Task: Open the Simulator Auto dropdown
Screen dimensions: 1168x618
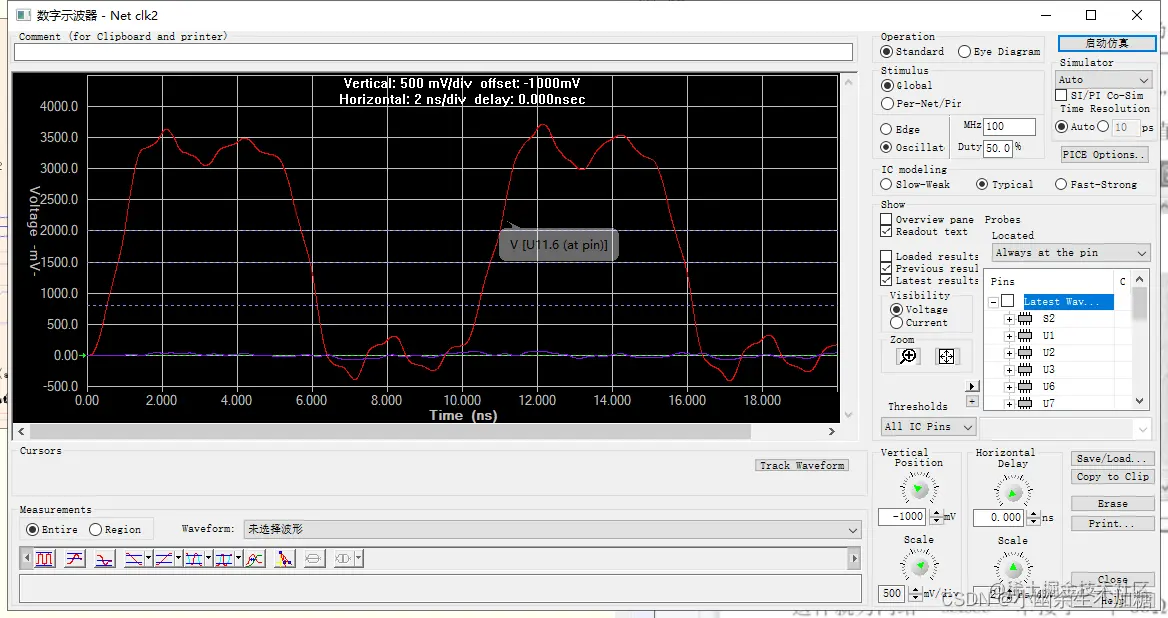Action: pos(1104,80)
